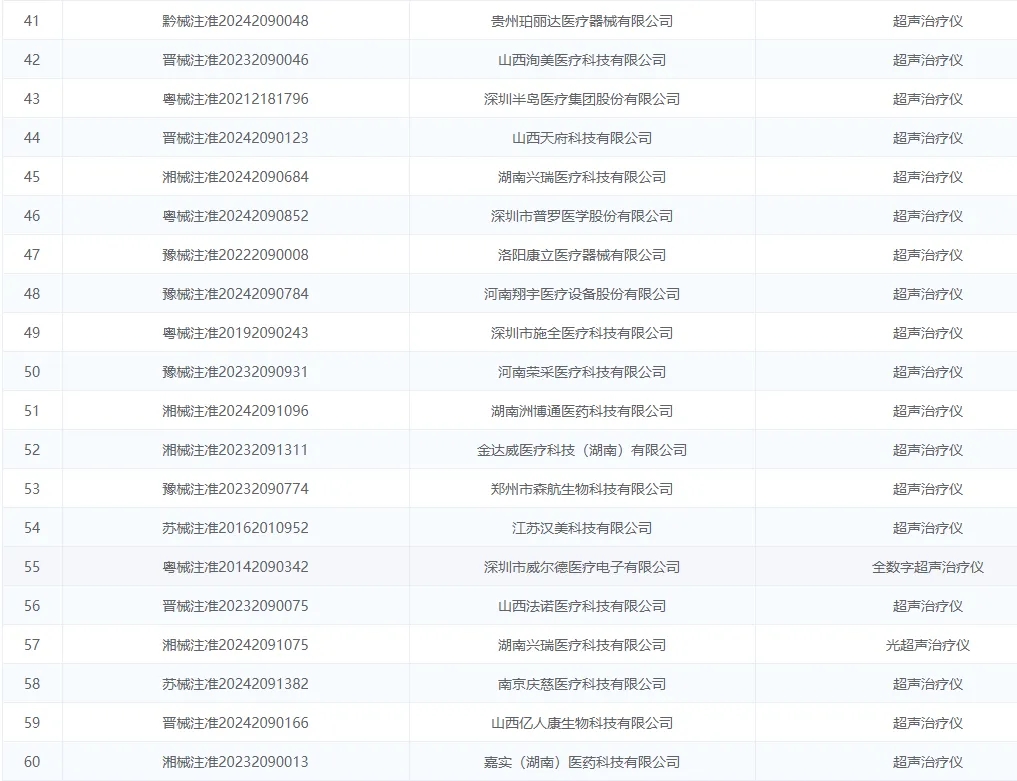Click registration number 苏械注准20242091382

point(235,684)
